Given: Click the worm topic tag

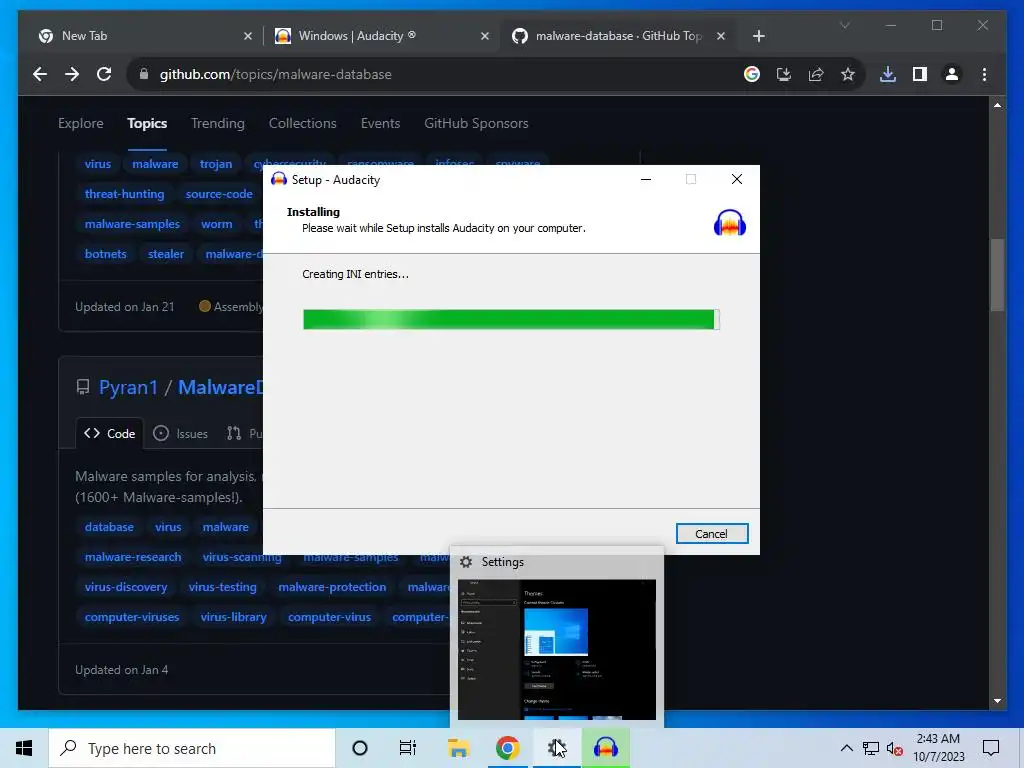Looking at the screenshot, I should click(217, 224).
